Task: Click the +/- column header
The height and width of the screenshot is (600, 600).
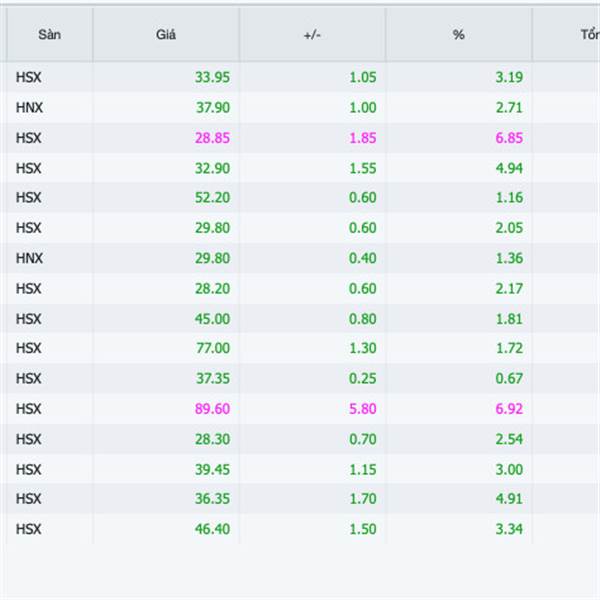Action: tap(312, 35)
